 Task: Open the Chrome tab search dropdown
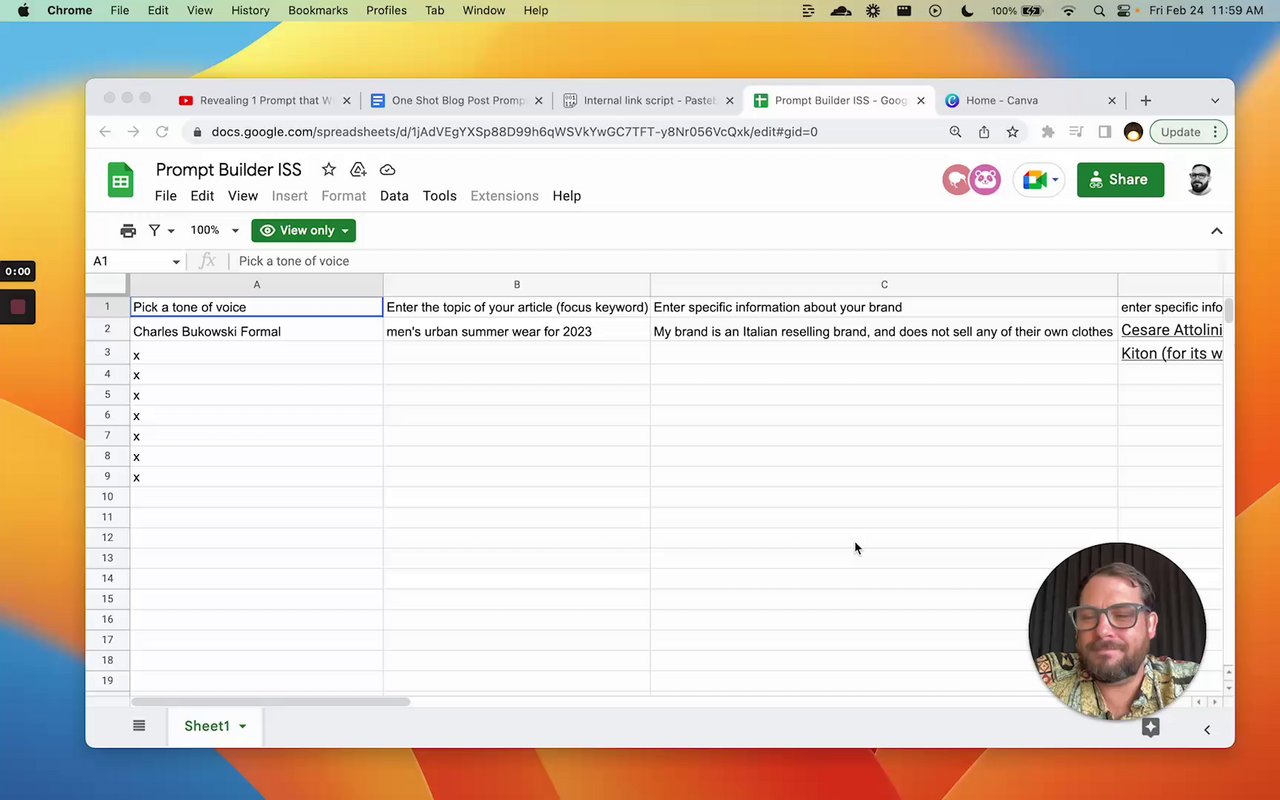tap(1215, 100)
